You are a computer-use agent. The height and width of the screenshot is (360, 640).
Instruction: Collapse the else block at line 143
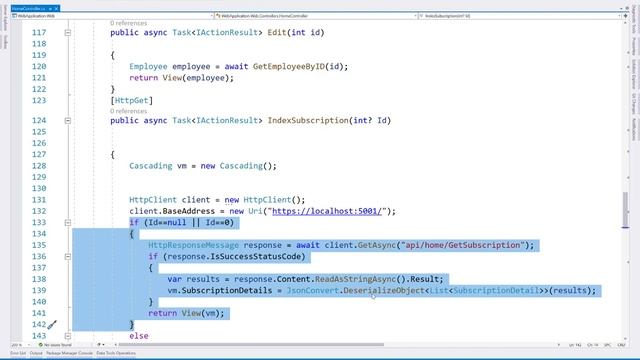point(68,336)
